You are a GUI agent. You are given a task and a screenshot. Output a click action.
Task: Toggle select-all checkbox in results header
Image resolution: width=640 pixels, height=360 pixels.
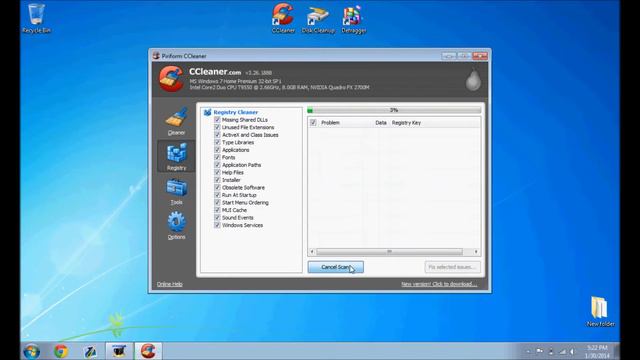(313, 122)
